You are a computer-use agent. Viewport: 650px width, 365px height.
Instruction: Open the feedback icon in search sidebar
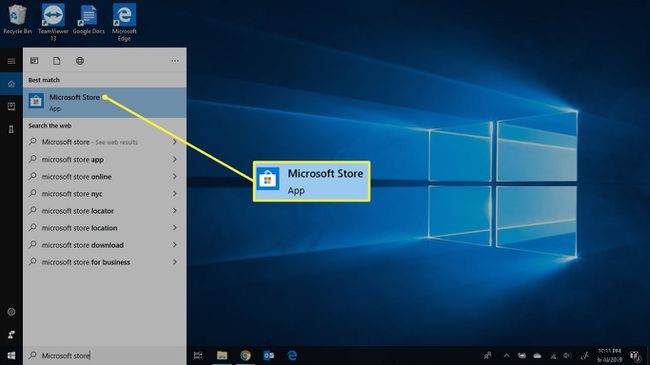[11, 334]
